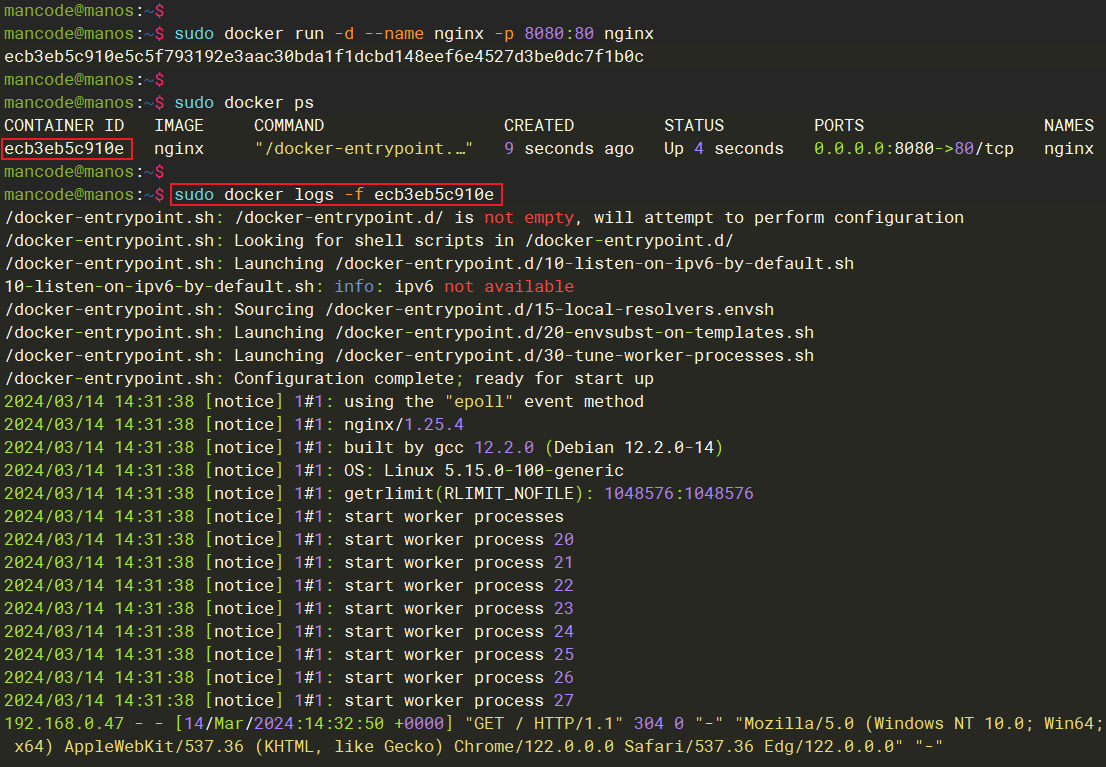The image size is (1106, 767).
Task: Click the red-boxed container ID ecb3eb5c910e
Action: 66,149
